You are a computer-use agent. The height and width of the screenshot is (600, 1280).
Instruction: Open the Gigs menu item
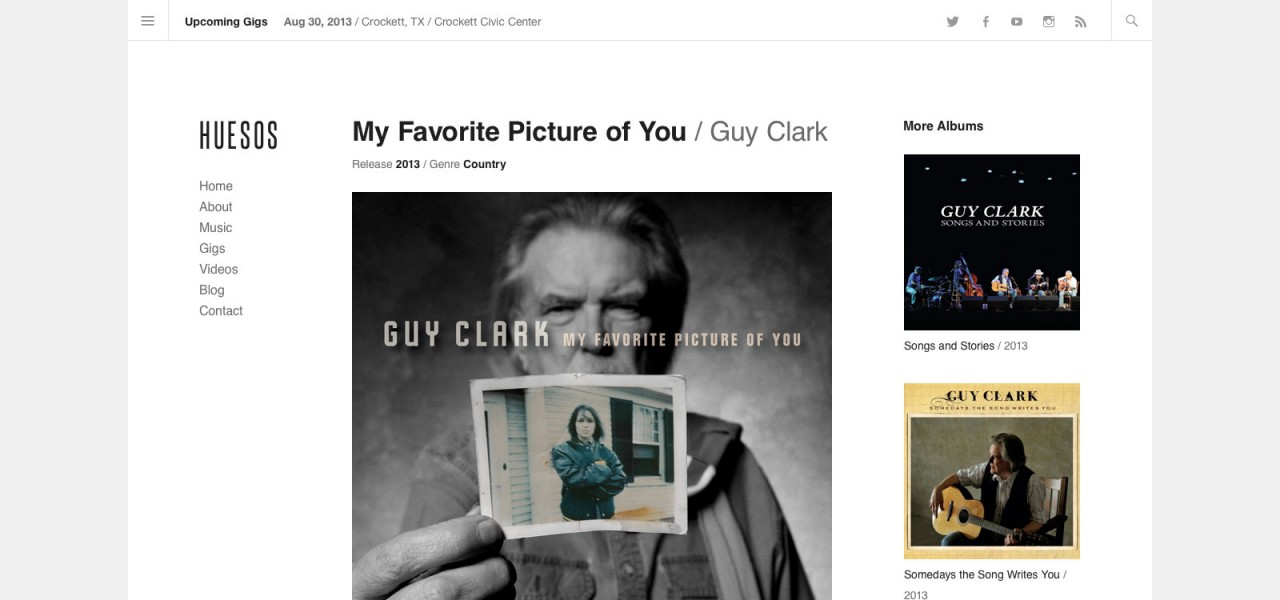click(x=212, y=249)
